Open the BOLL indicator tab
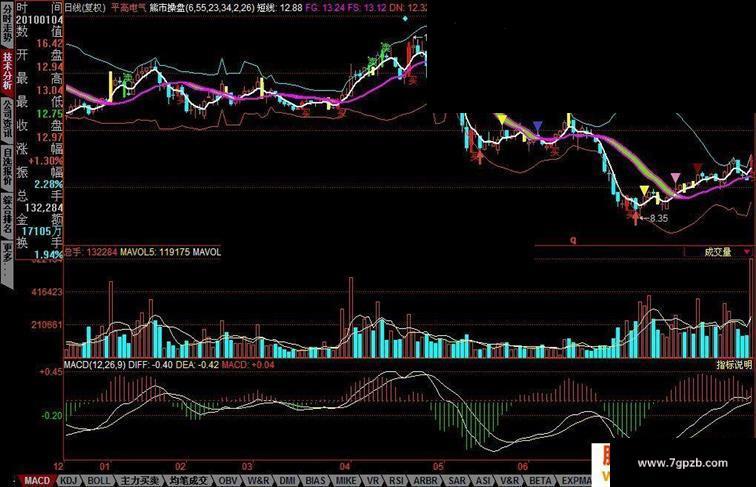Screen dimensions: 756x487 [x=99, y=481]
